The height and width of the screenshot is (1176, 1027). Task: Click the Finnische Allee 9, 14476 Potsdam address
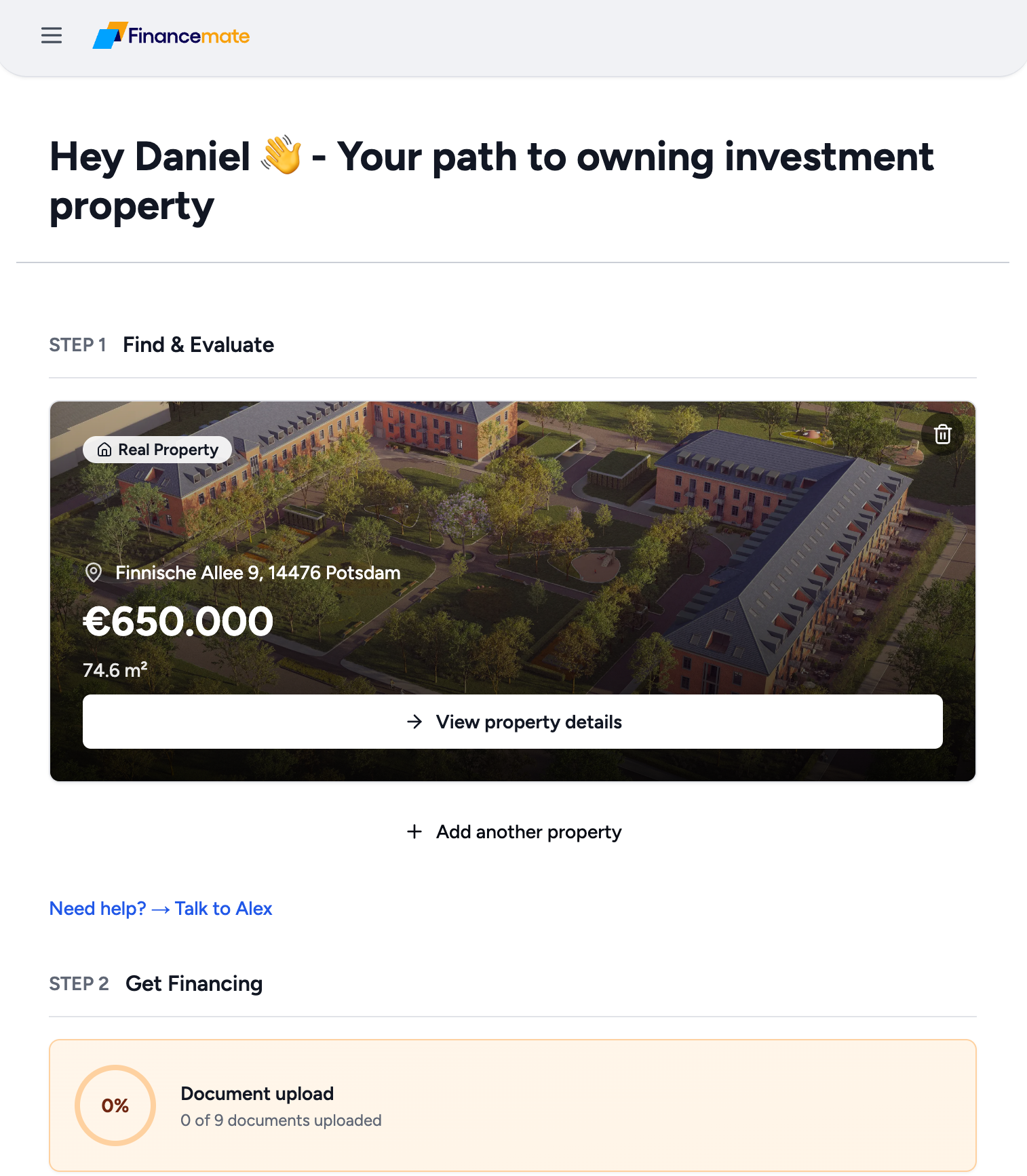pyautogui.click(x=258, y=573)
